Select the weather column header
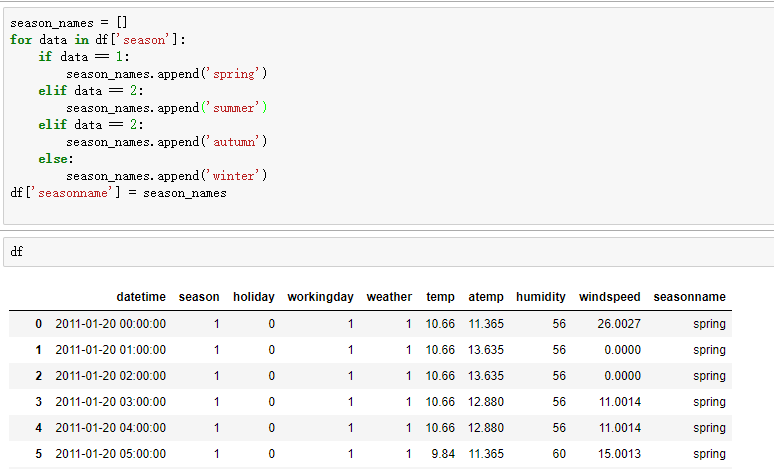 (x=389, y=297)
